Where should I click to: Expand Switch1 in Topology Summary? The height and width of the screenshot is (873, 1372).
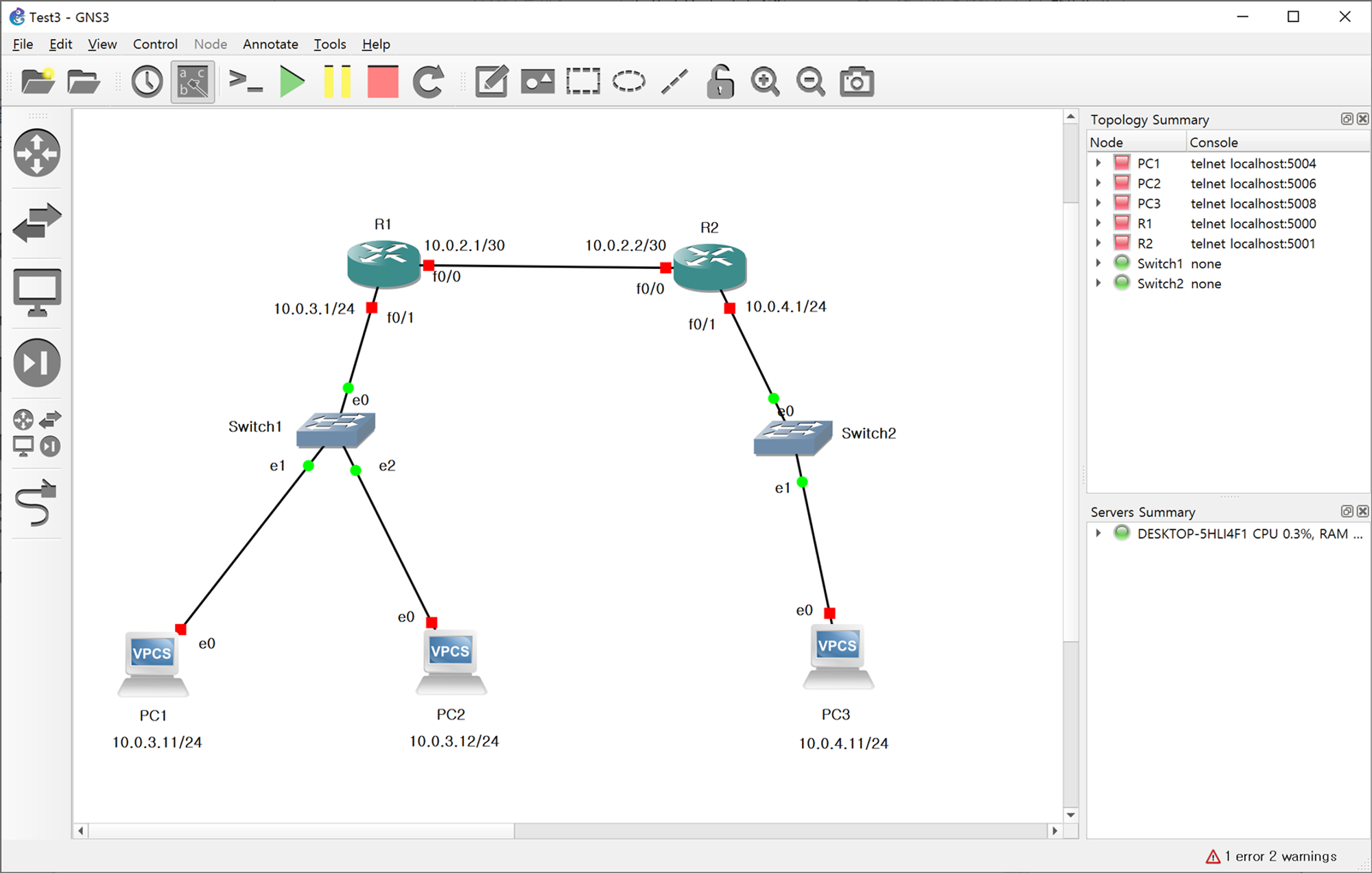pos(1098,263)
